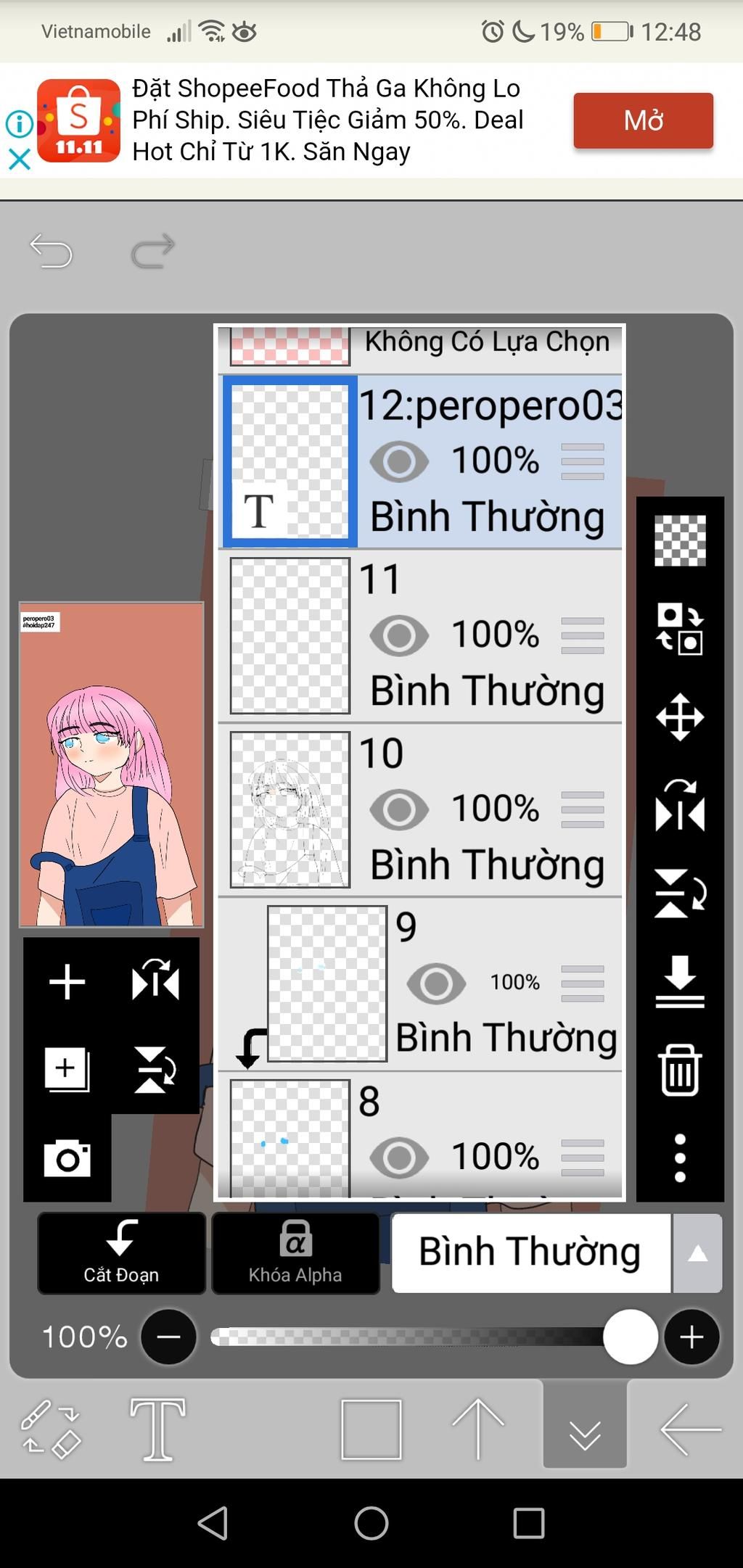The height and width of the screenshot is (1568, 743).
Task: Toggle visibility of layer 10
Action: [x=399, y=809]
